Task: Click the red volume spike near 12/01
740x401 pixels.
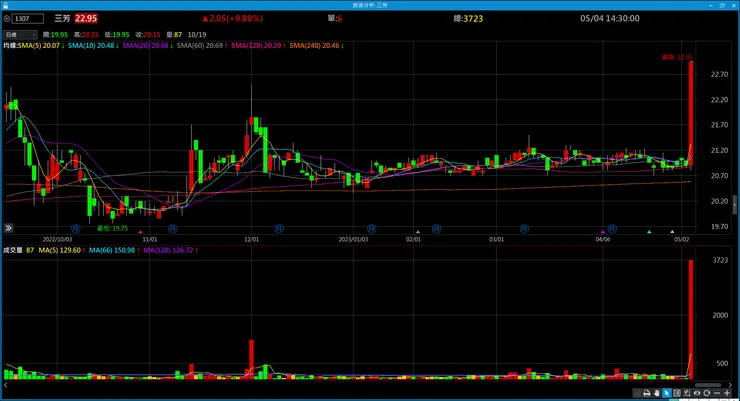Action: click(252, 359)
